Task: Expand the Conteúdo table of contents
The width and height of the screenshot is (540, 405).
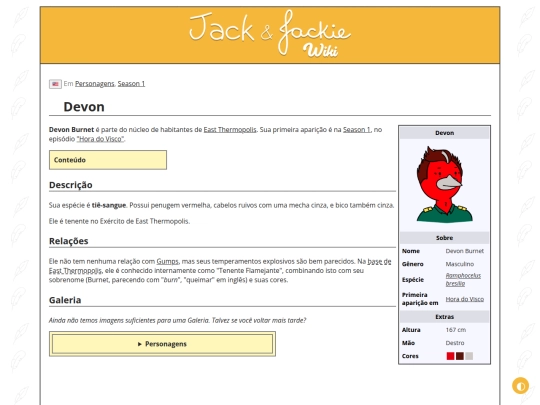Action: pos(108,160)
